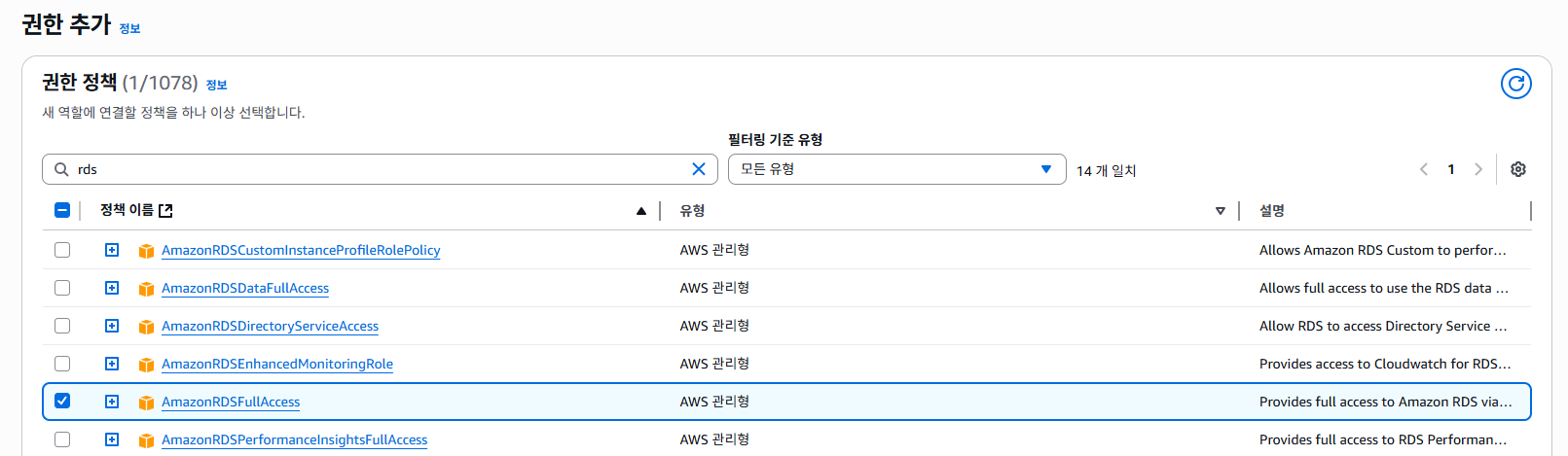This screenshot has width=1568, height=456.
Task: Select page number 1
Action: click(x=1451, y=169)
